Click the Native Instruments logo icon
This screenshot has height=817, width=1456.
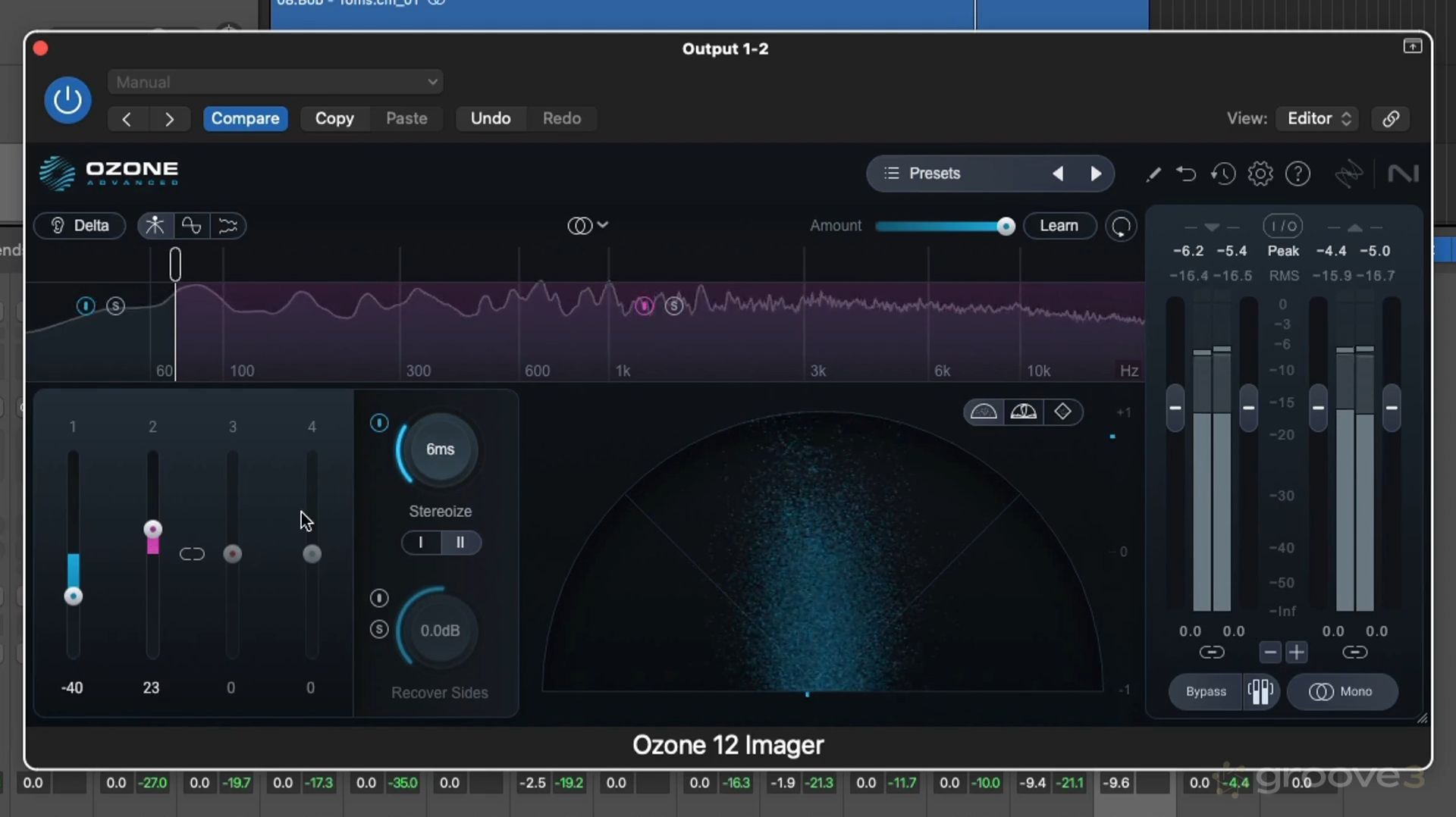(1403, 174)
